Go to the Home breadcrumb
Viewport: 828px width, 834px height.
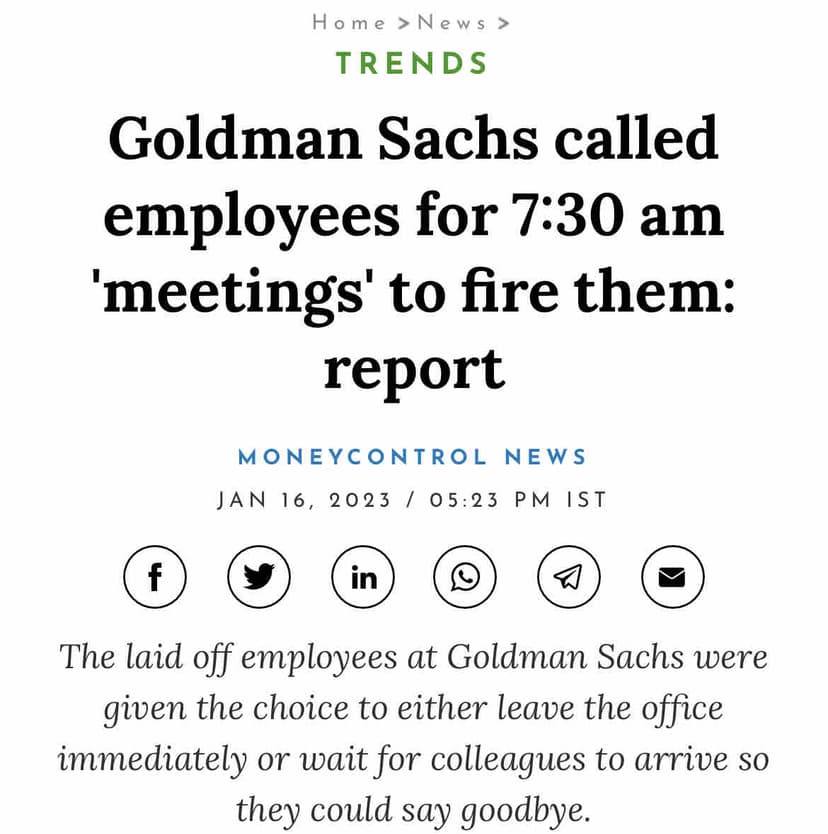click(x=349, y=22)
